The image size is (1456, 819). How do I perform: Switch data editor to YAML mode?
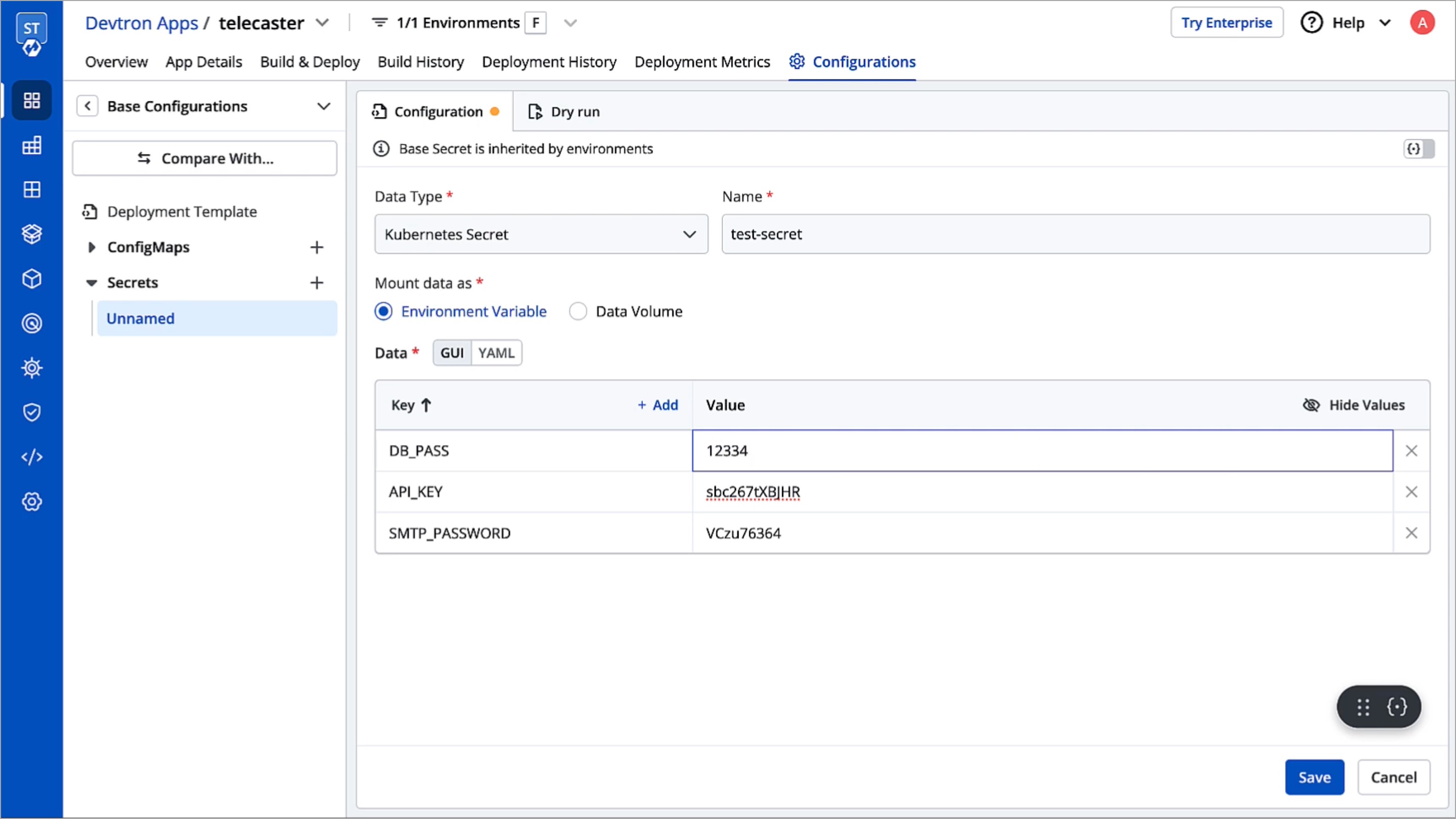coord(496,353)
